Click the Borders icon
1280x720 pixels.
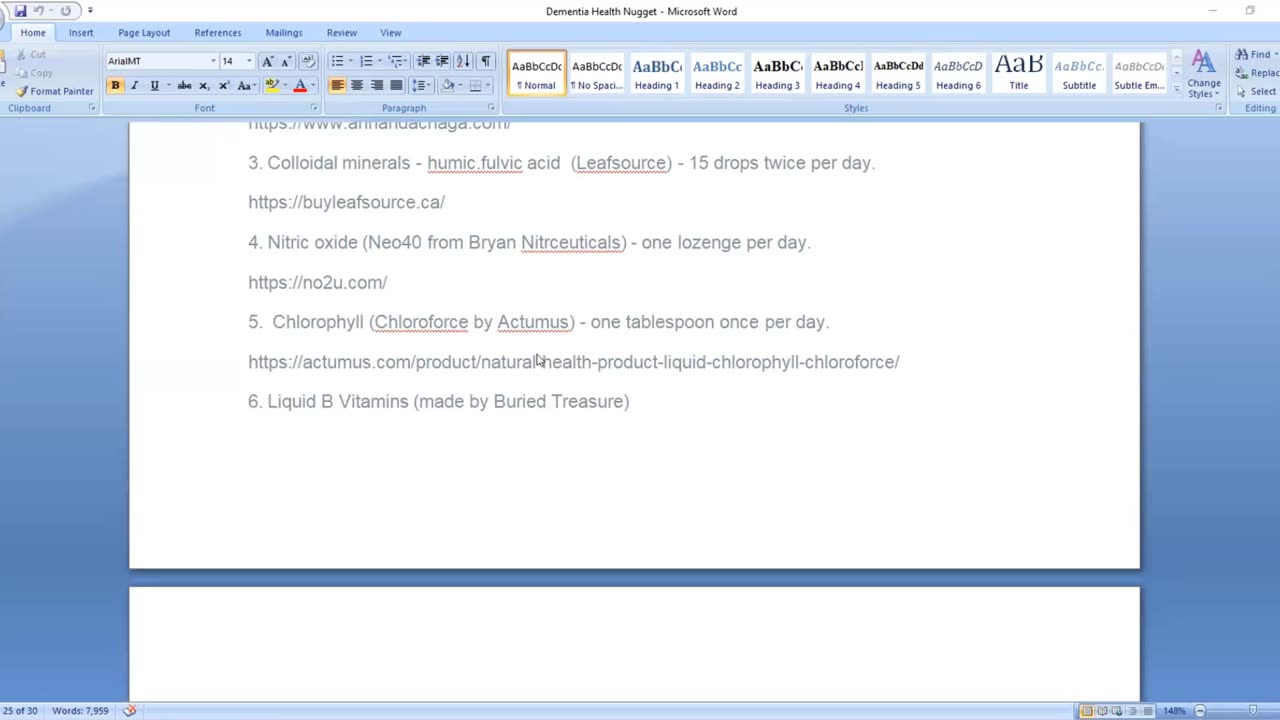[x=476, y=86]
